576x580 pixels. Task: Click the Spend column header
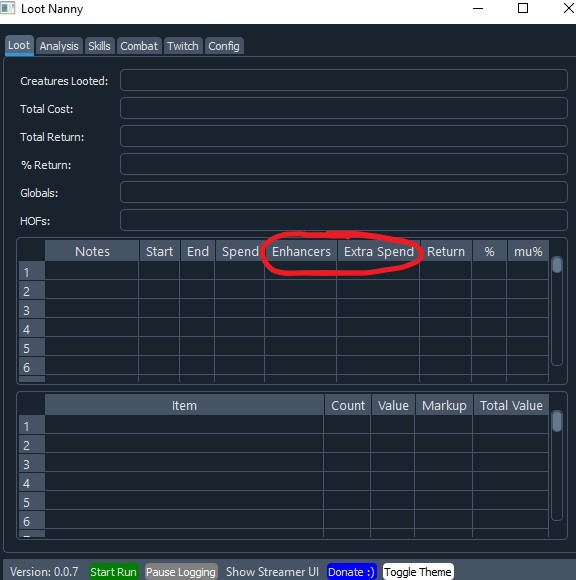(240, 251)
